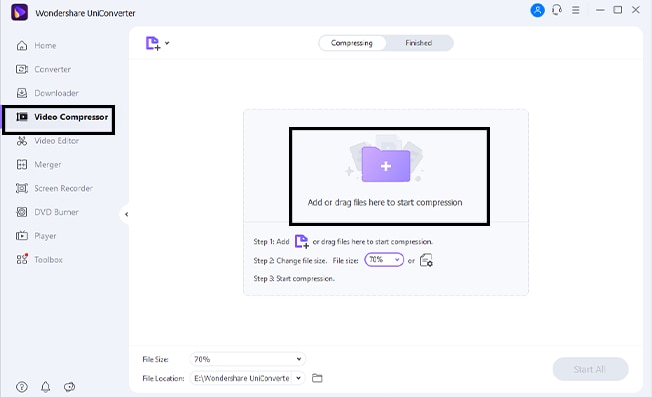Open output folder icon beside File Location
This screenshot has width=652, height=397.
(317, 378)
